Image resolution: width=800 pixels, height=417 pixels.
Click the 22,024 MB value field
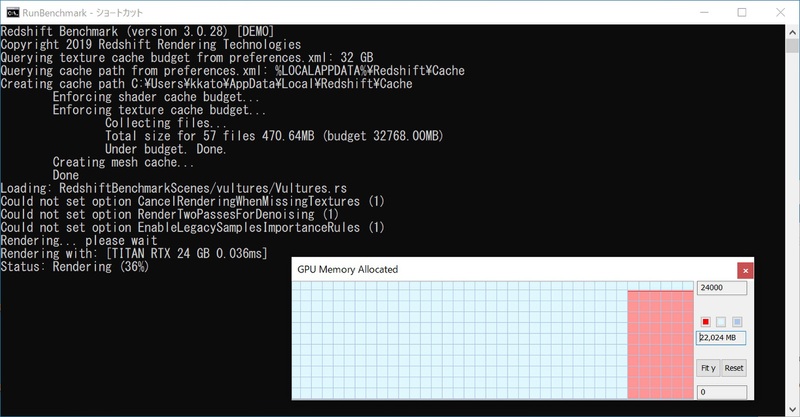[721, 338]
